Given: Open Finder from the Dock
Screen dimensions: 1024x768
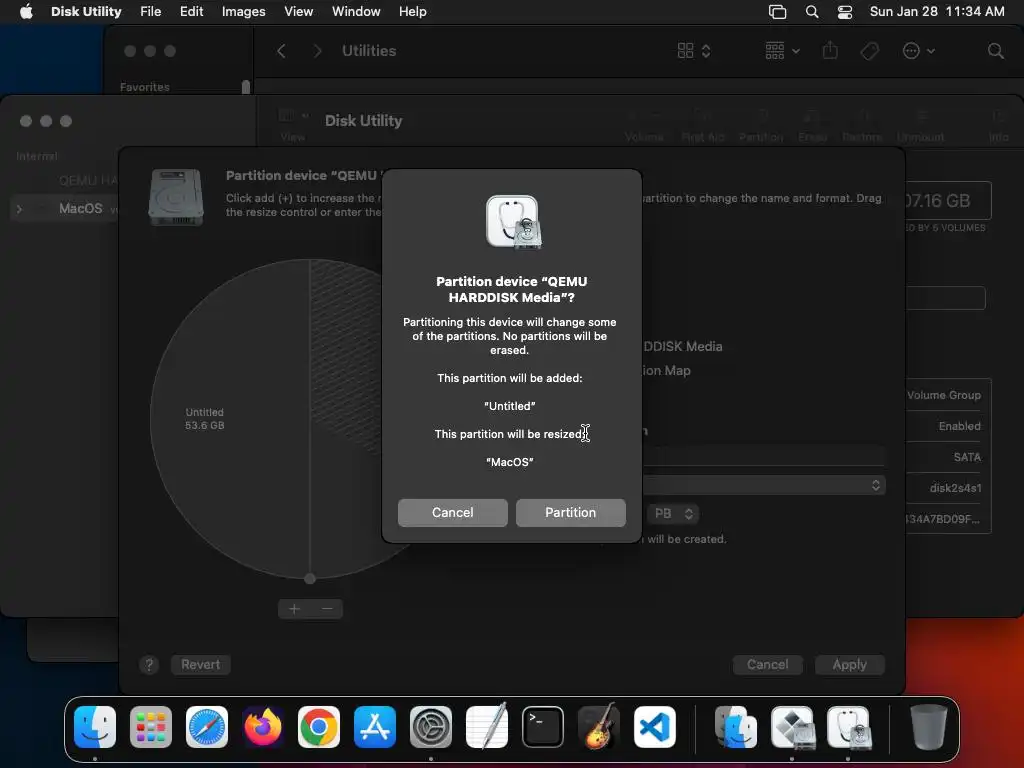Looking at the screenshot, I should pyautogui.click(x=95, y=726).
